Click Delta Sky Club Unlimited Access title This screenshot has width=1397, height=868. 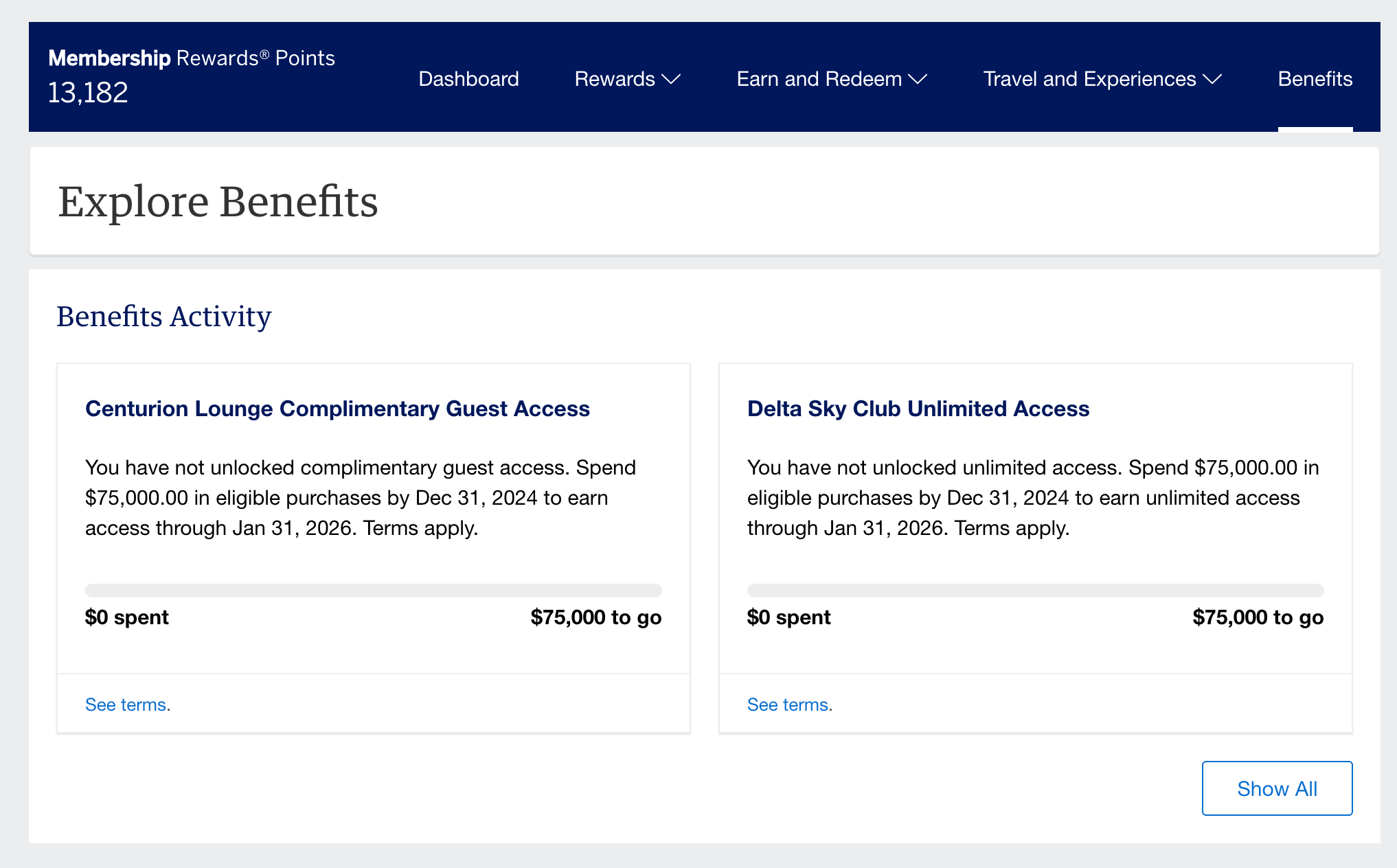pyautogui.click(x=918, y=409)
